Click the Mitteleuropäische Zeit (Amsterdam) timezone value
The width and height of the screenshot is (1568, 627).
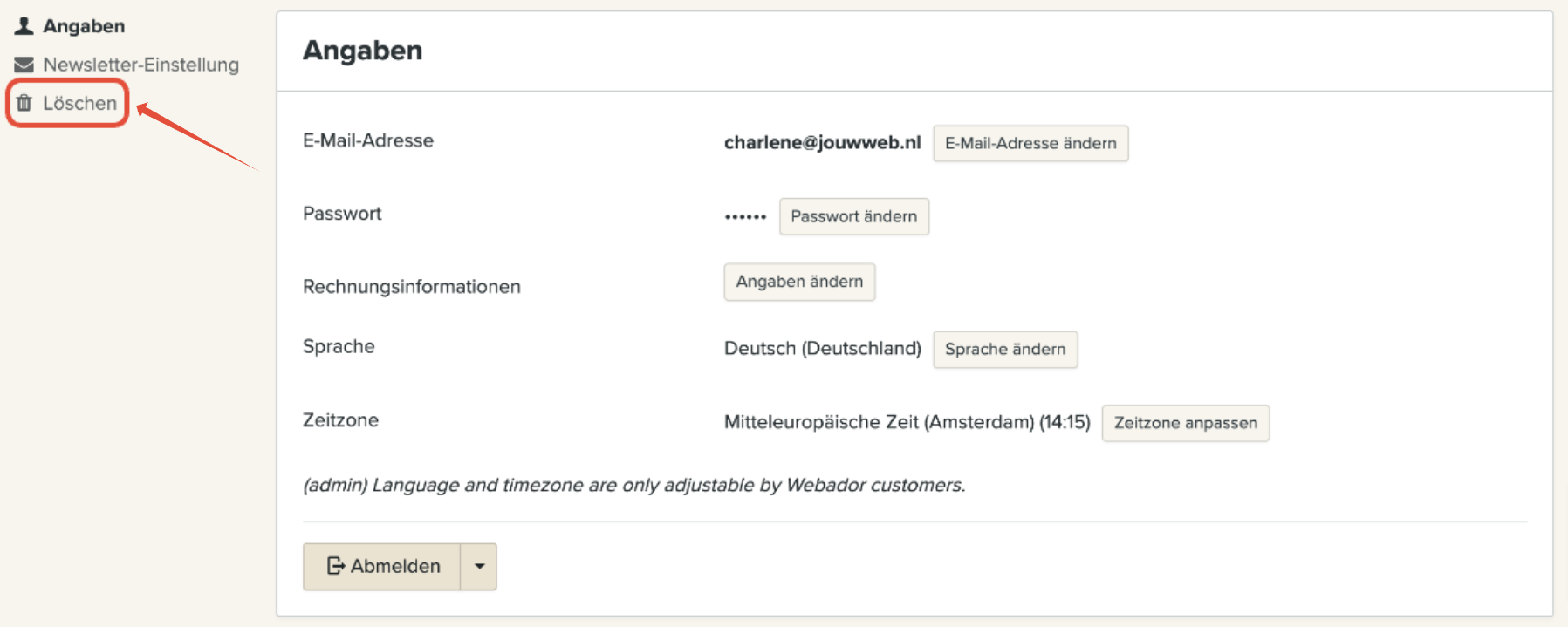[907, 422]
